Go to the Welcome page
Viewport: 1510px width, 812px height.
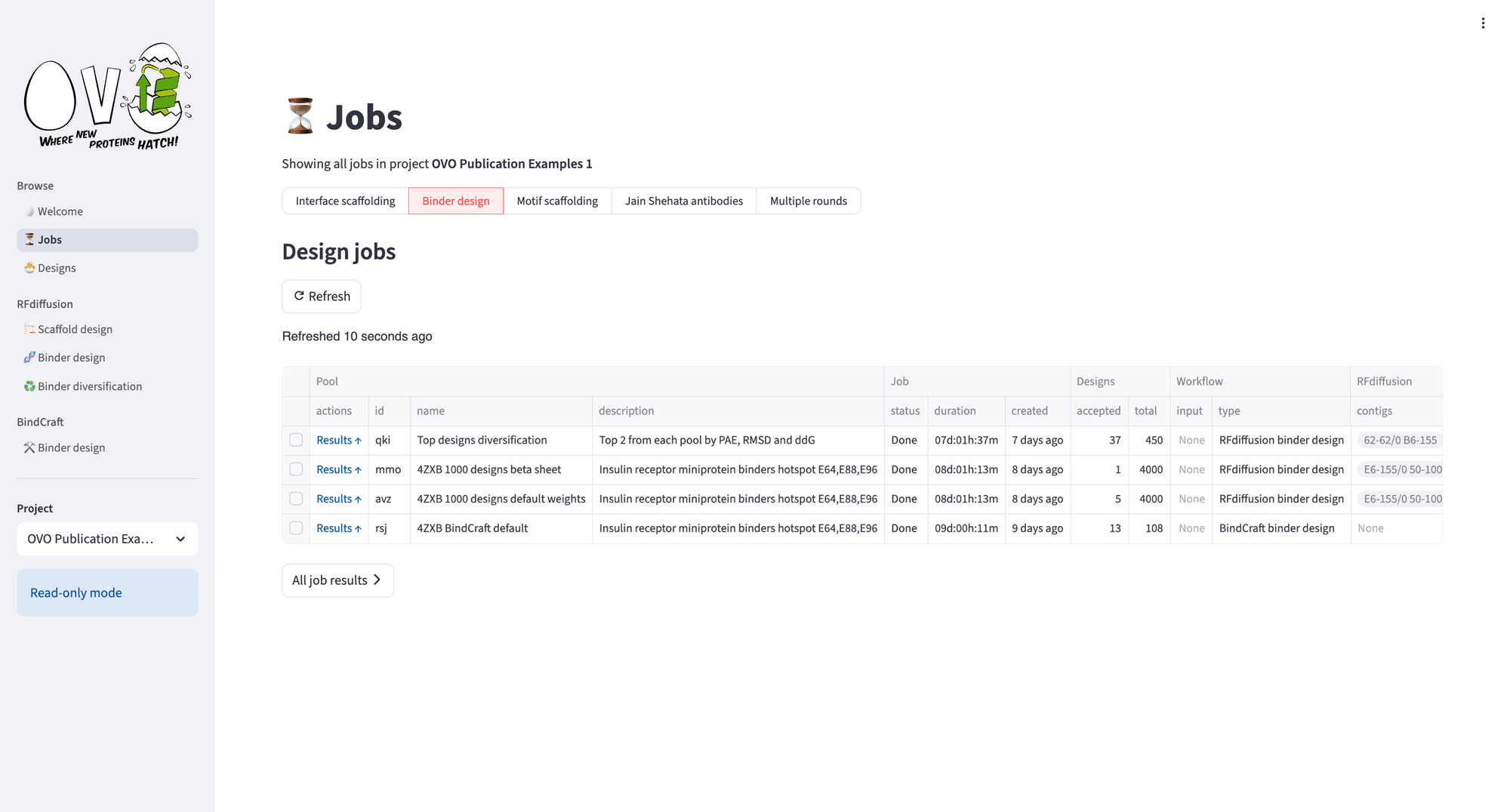60,211
